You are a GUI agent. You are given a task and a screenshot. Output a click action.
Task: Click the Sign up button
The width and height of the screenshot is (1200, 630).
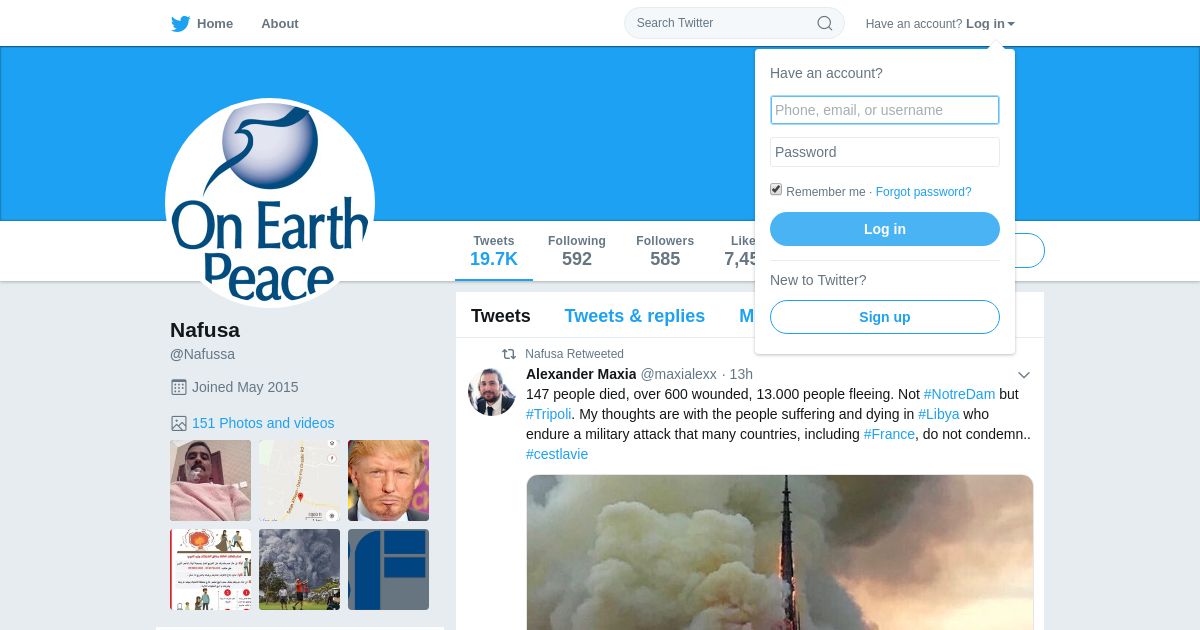[885, 317]
